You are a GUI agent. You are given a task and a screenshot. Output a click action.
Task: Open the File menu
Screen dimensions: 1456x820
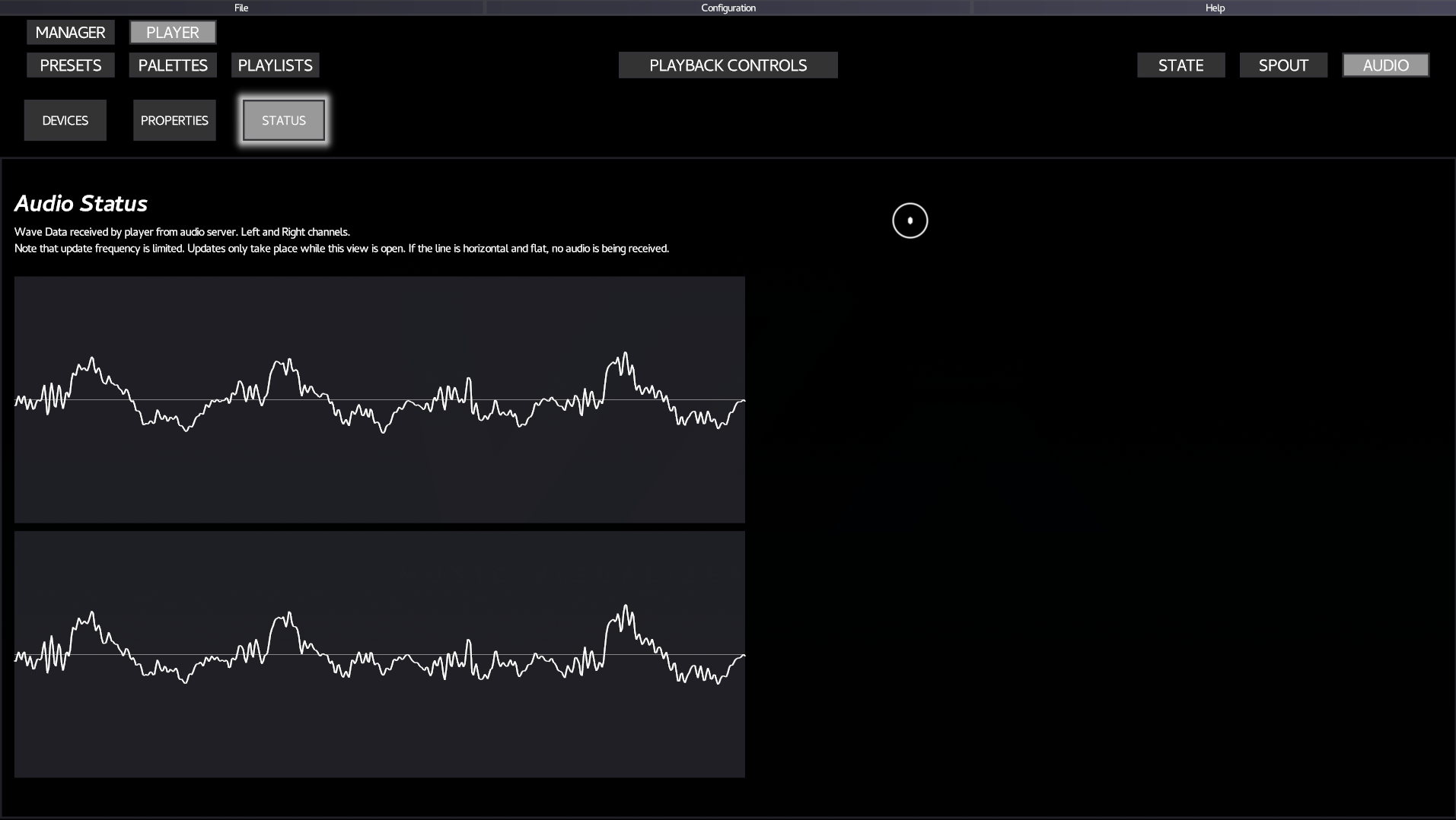[x=241, y=8]
